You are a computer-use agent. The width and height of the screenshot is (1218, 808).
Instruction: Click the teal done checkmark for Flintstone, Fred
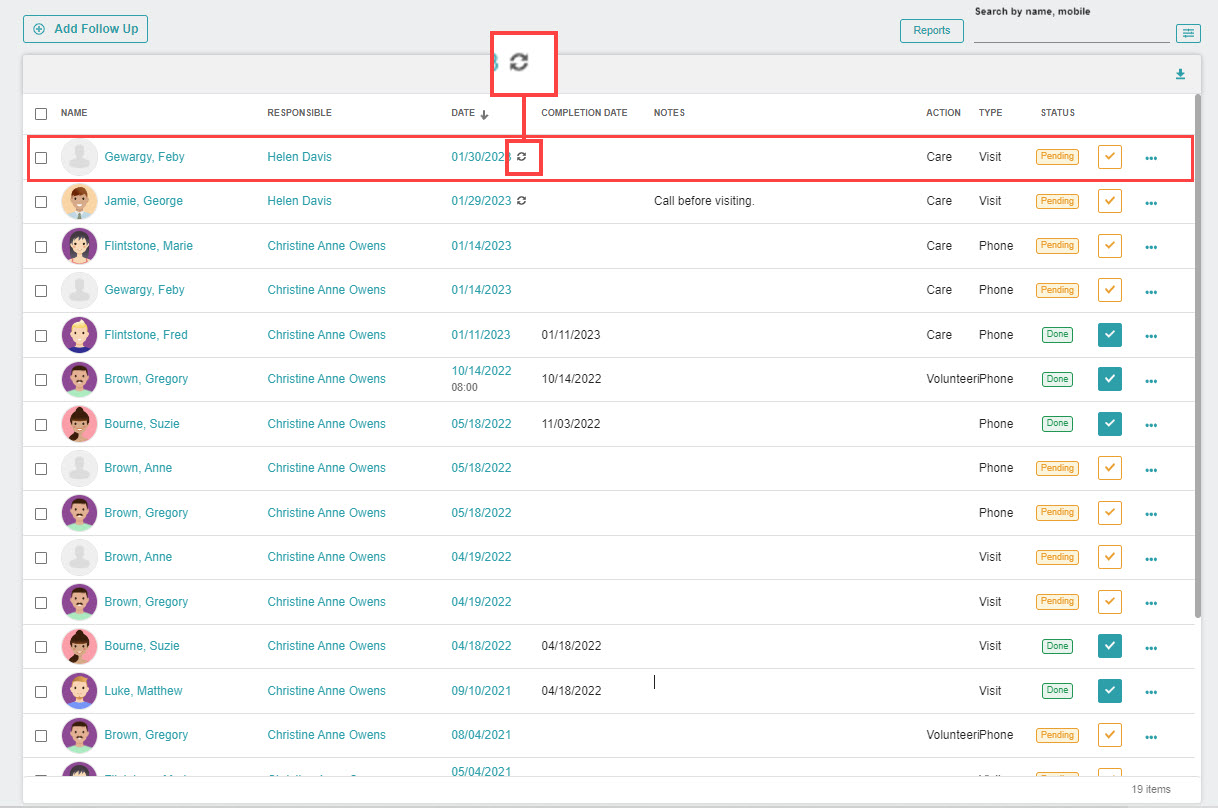[x=1109, y=335]
